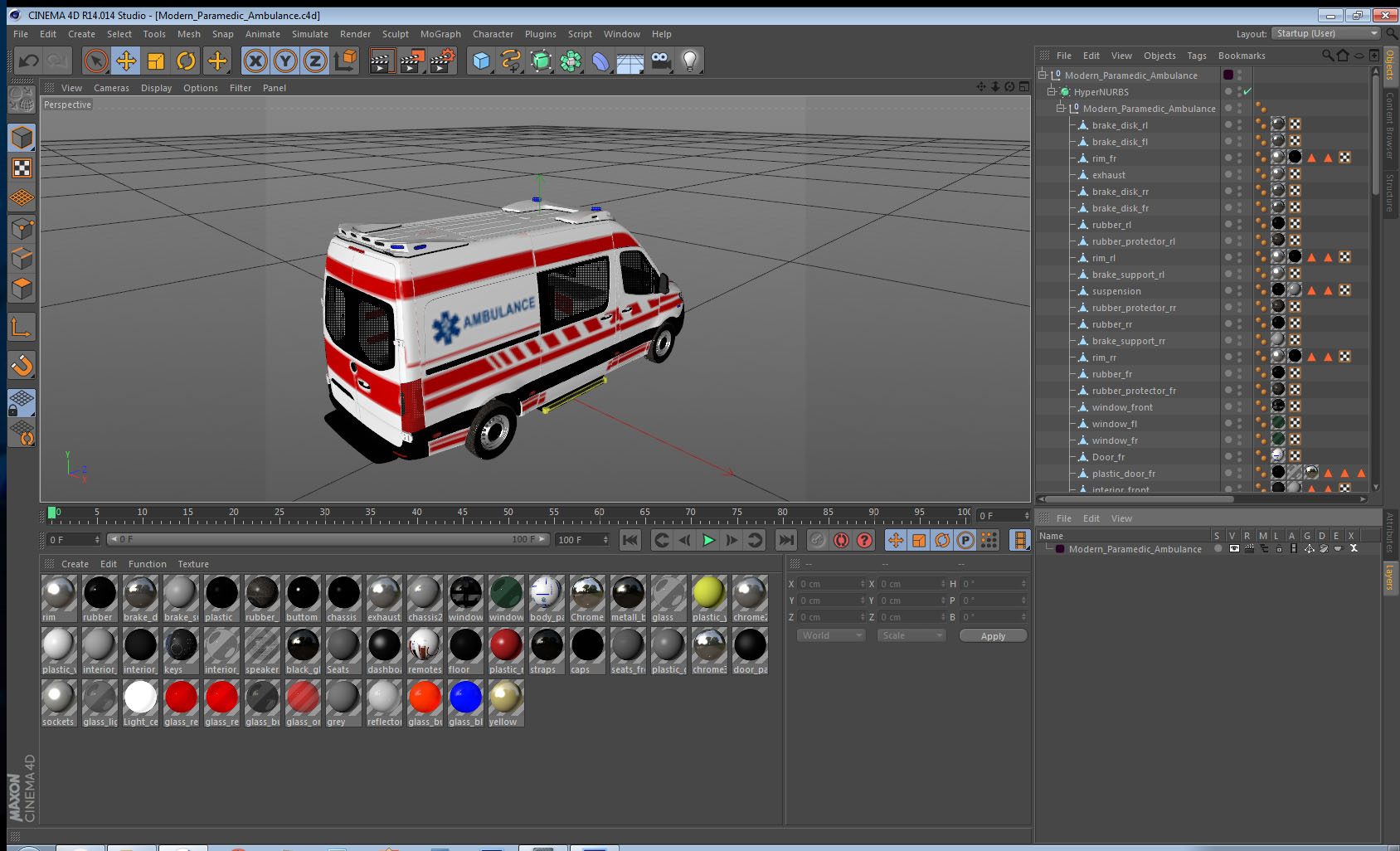This screenshot has width=1400, height=851.
Task: Toggle Z axis lock
Action: coord(315,61)
